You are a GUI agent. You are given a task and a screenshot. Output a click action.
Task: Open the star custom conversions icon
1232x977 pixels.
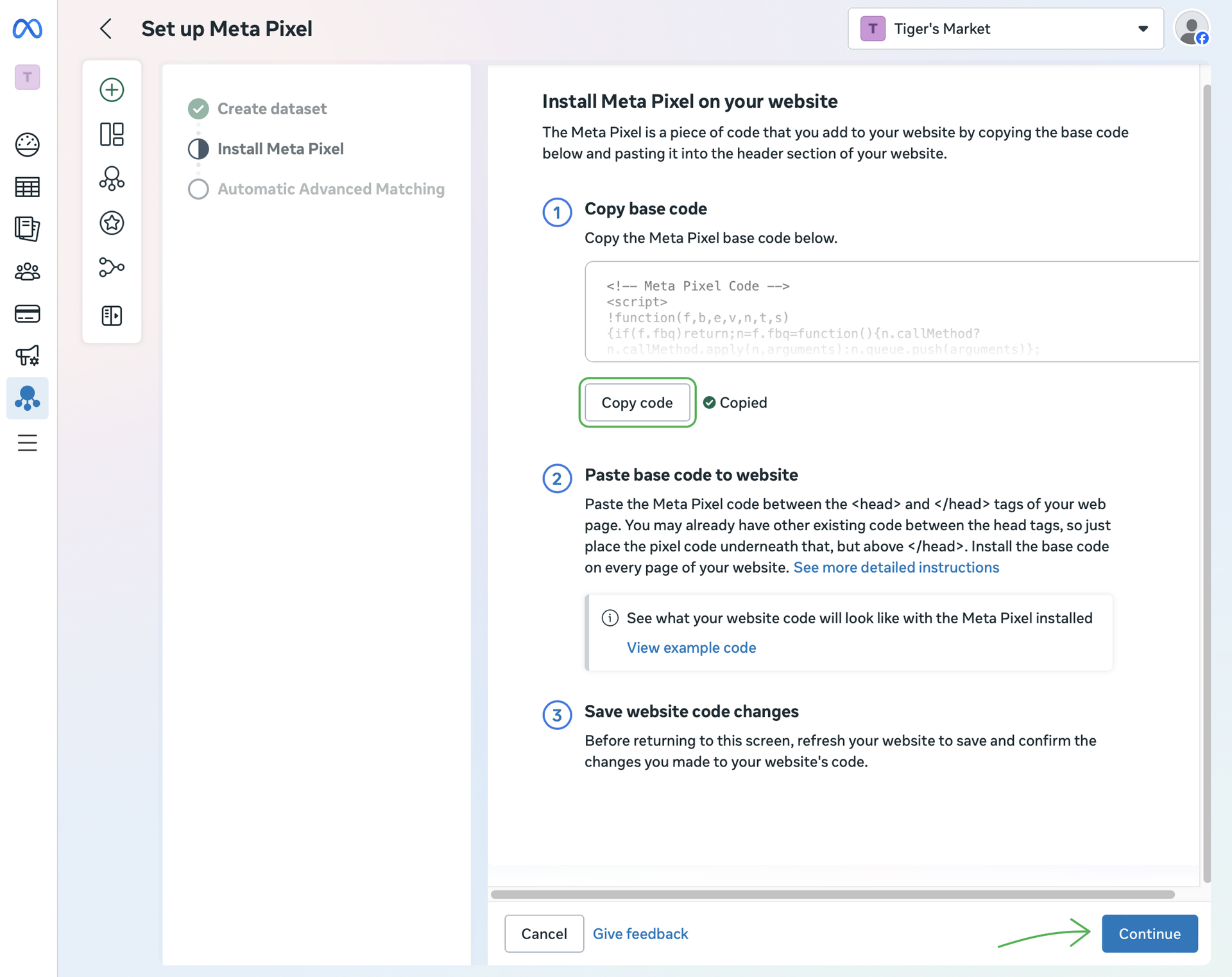click(x=112, y=223)
